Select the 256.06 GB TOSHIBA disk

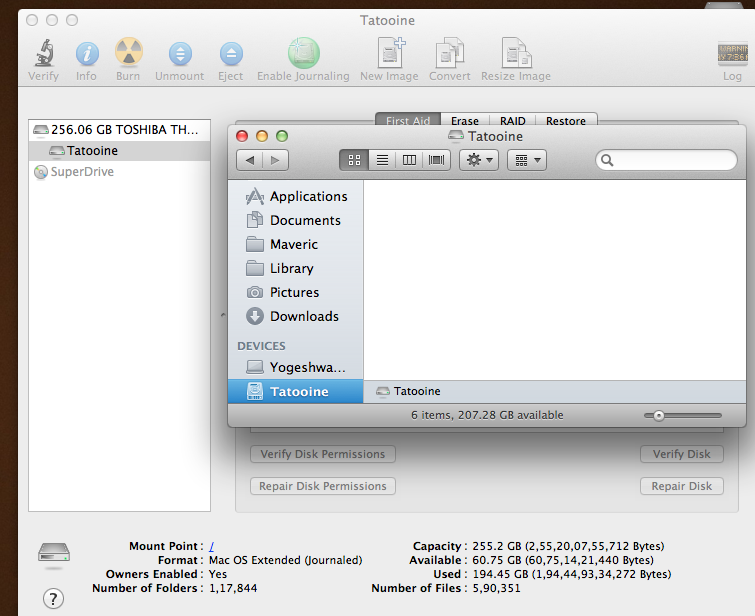(119, 130)
